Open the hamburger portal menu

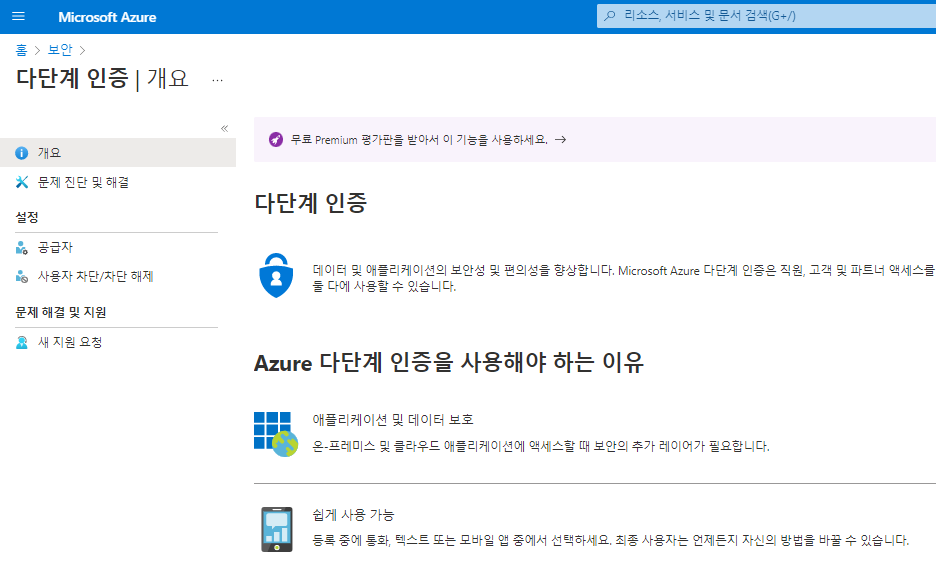(x=19, y=16)
